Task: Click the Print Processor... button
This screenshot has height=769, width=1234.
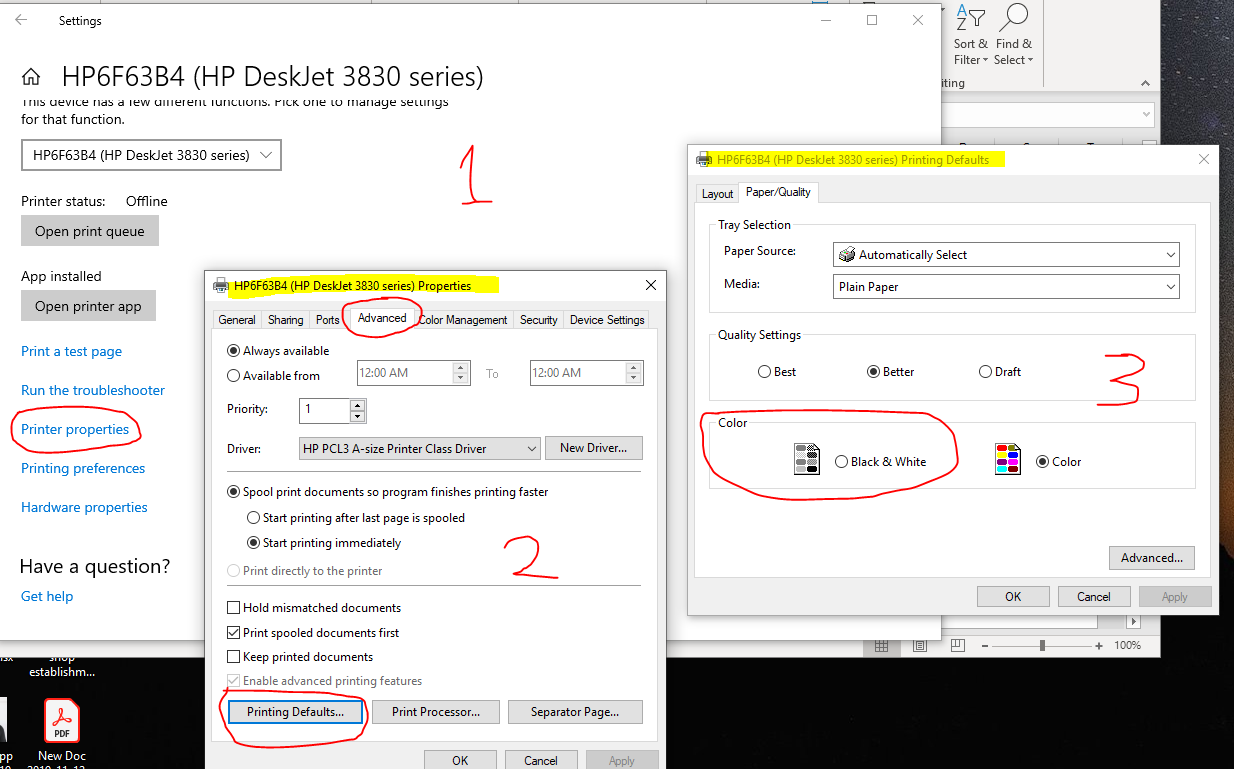Action: click(436, 712)
